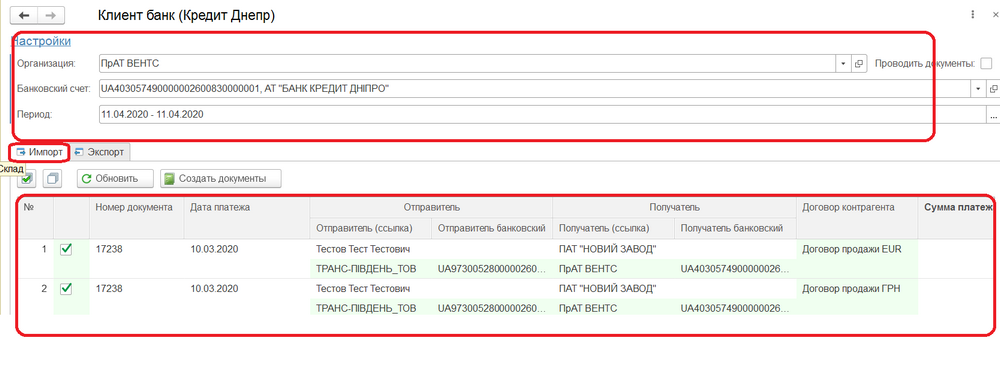Viewport: 1000px width, 388px height.
Task: Select document number 17238 in row 1
Action: (109, 250)
